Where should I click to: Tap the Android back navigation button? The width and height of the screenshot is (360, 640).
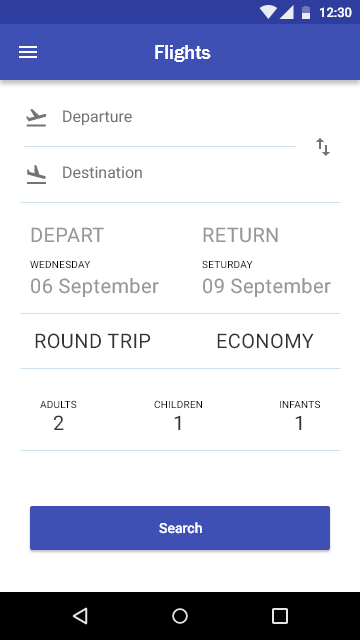click(x=80, y=616)
